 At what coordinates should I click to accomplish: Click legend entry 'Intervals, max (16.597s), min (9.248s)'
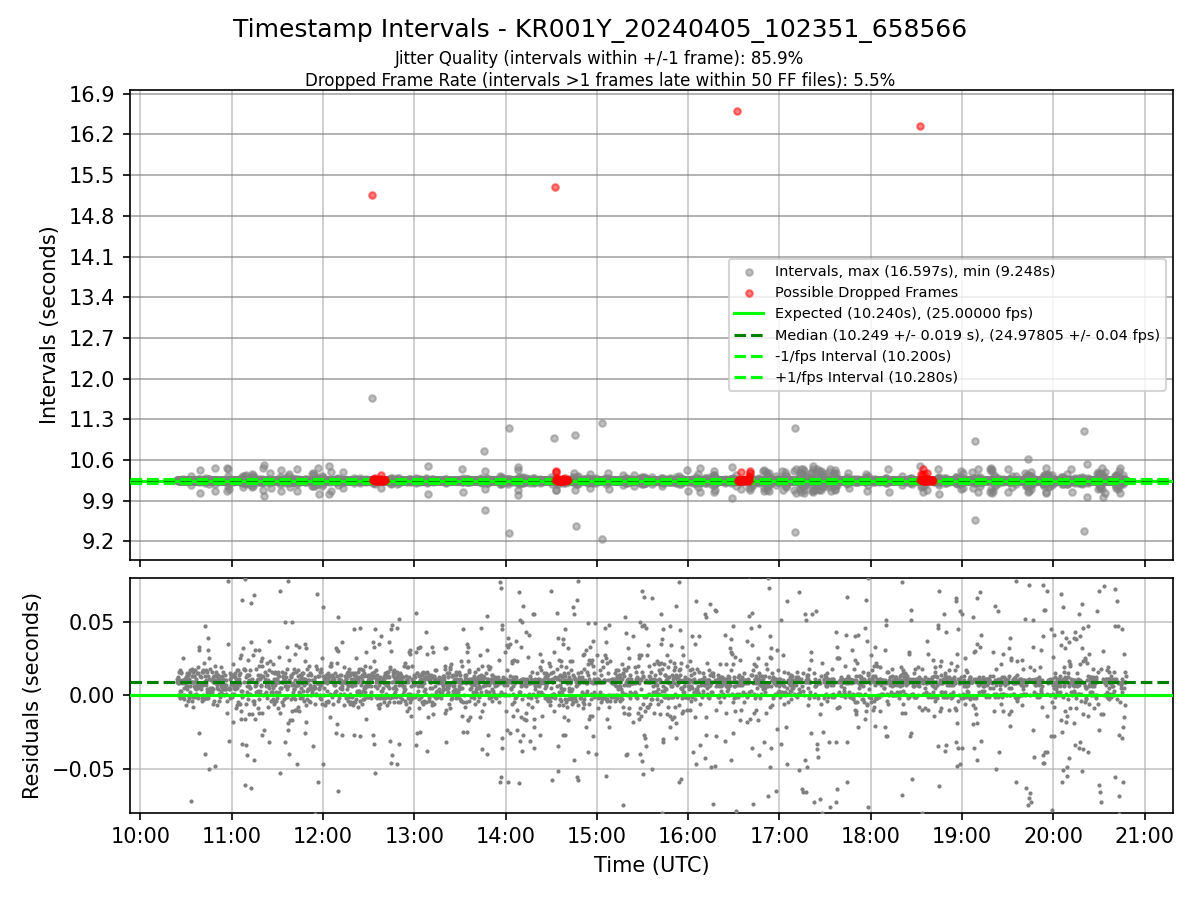click(x=915, y=271)
